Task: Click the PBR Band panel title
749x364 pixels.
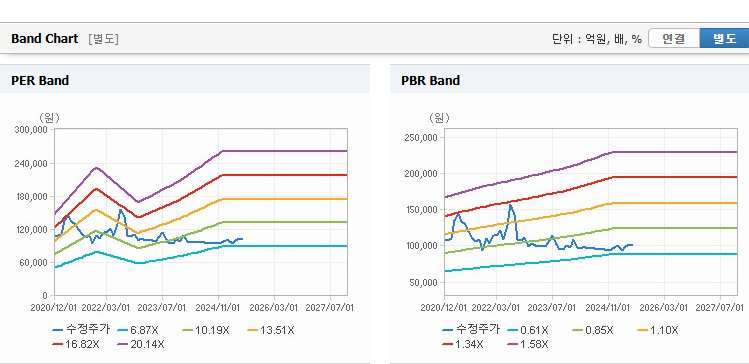Action: pos(430,81)
